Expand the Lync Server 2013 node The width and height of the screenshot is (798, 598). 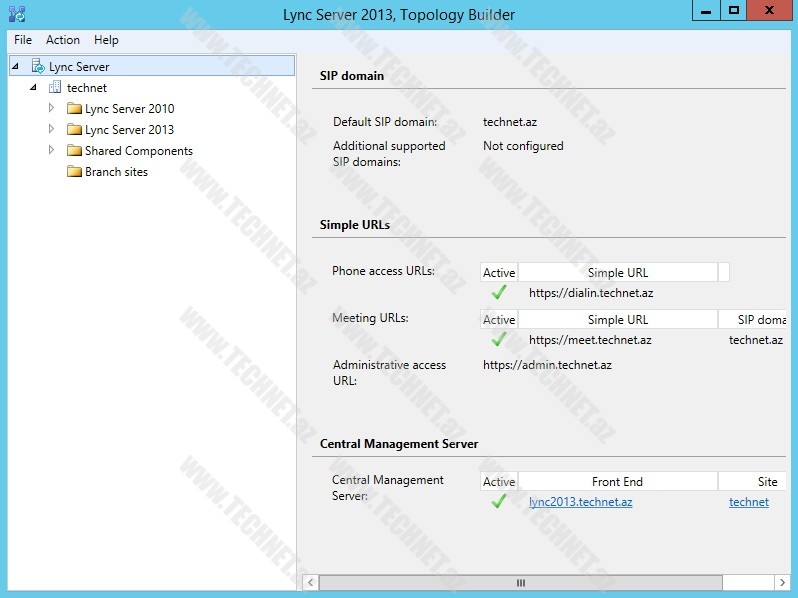(x=51, y=129)
